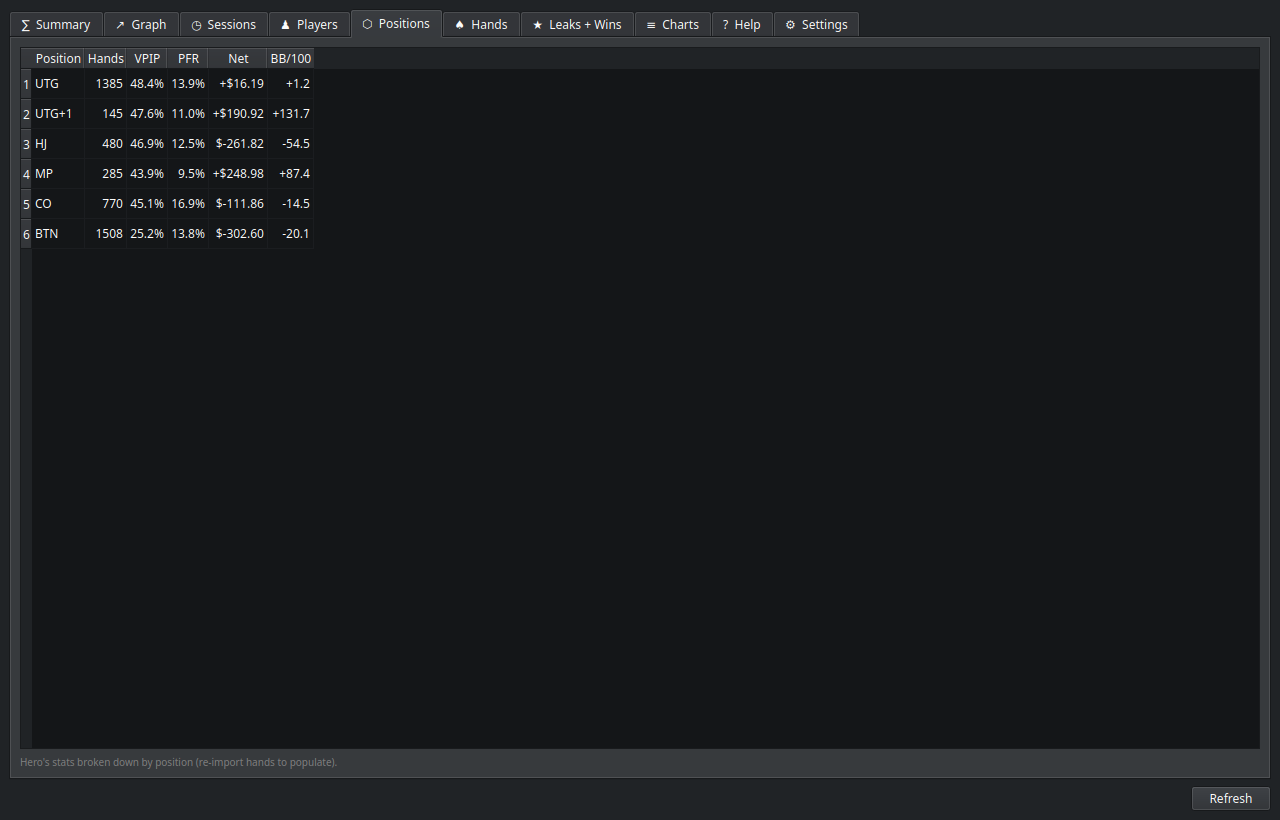Open the Help tab
The image size is (1280, 820).
pos(742,24)
